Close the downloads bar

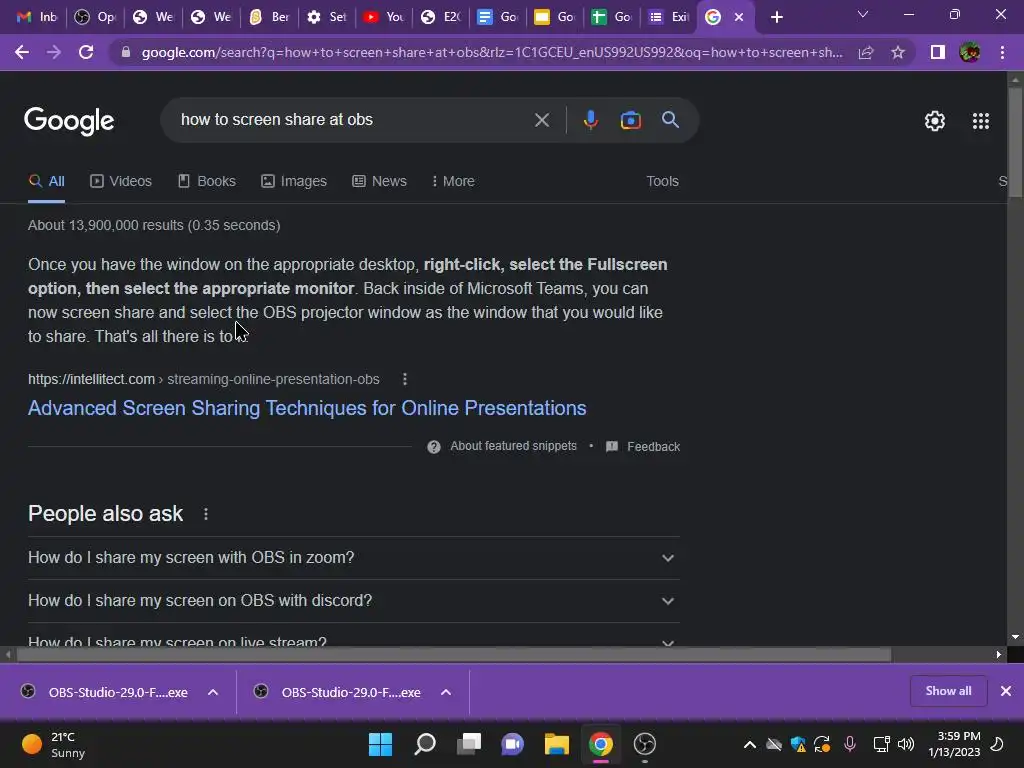point(1006,691)
